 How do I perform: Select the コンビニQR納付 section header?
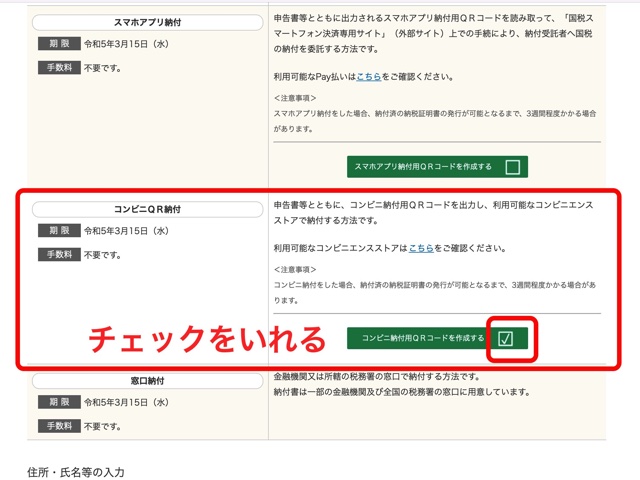click(x=147, y=209)
